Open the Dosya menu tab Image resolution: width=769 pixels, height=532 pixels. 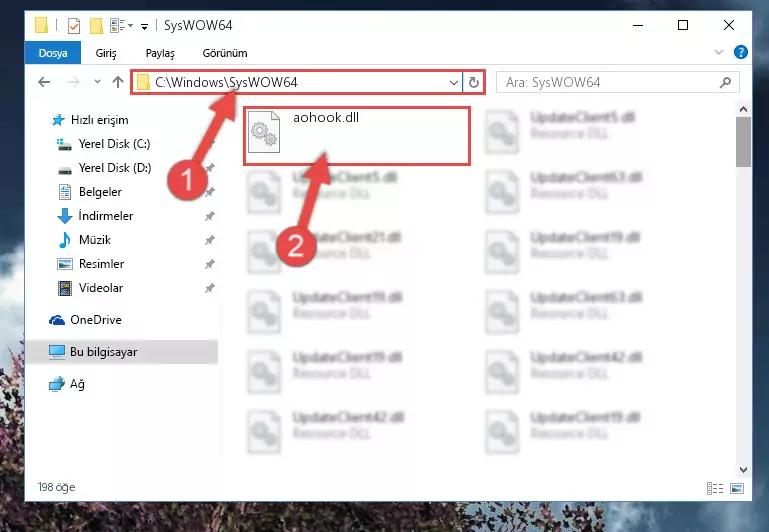(x=52, y=53)
